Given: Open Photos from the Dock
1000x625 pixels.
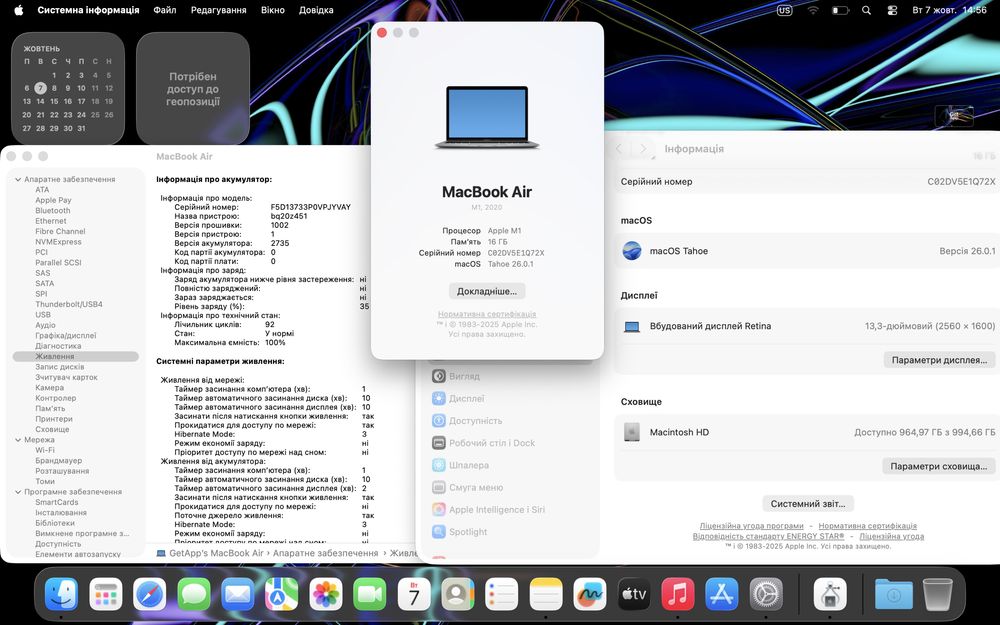Looking at the screenshot, I should coord(326,595).
